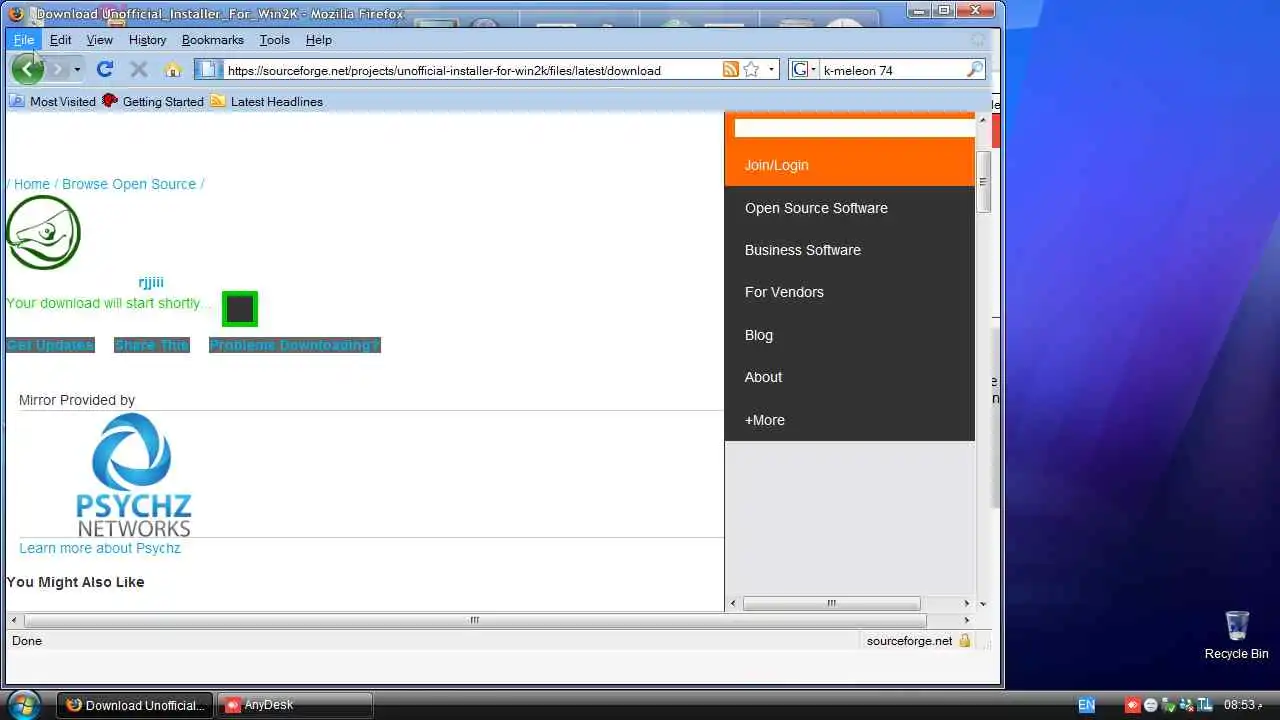This screenshot has height=720, width=1280.
Task: Click the side panel vertical scrollbar thumb
Action: [x=983, y=182]
